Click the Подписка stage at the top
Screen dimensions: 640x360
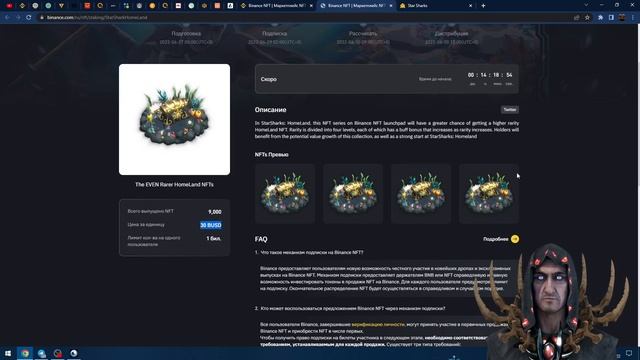pyautogui.click(x=274, y=34)
